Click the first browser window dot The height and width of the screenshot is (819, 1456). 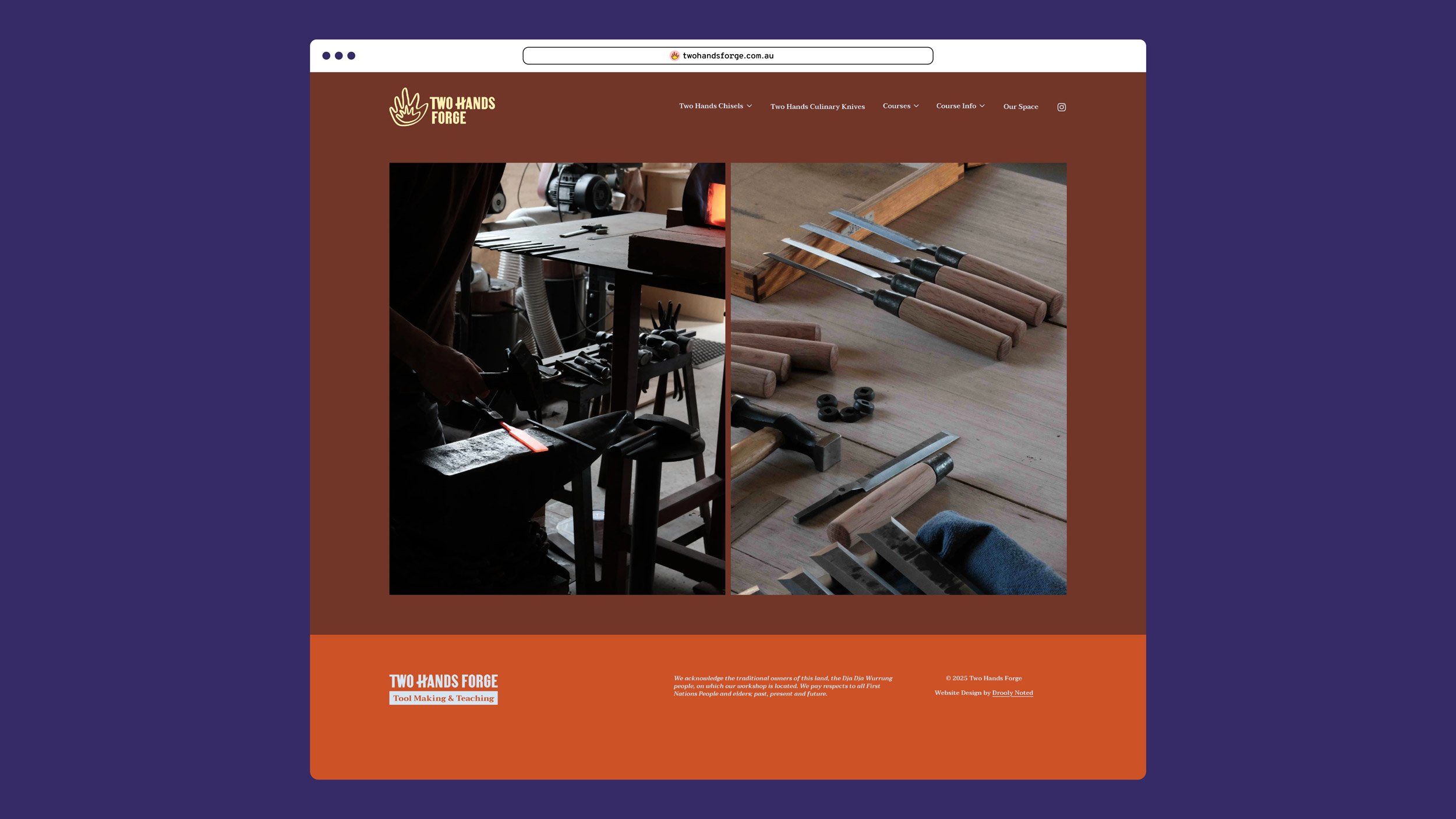click(x=327, y=55)
